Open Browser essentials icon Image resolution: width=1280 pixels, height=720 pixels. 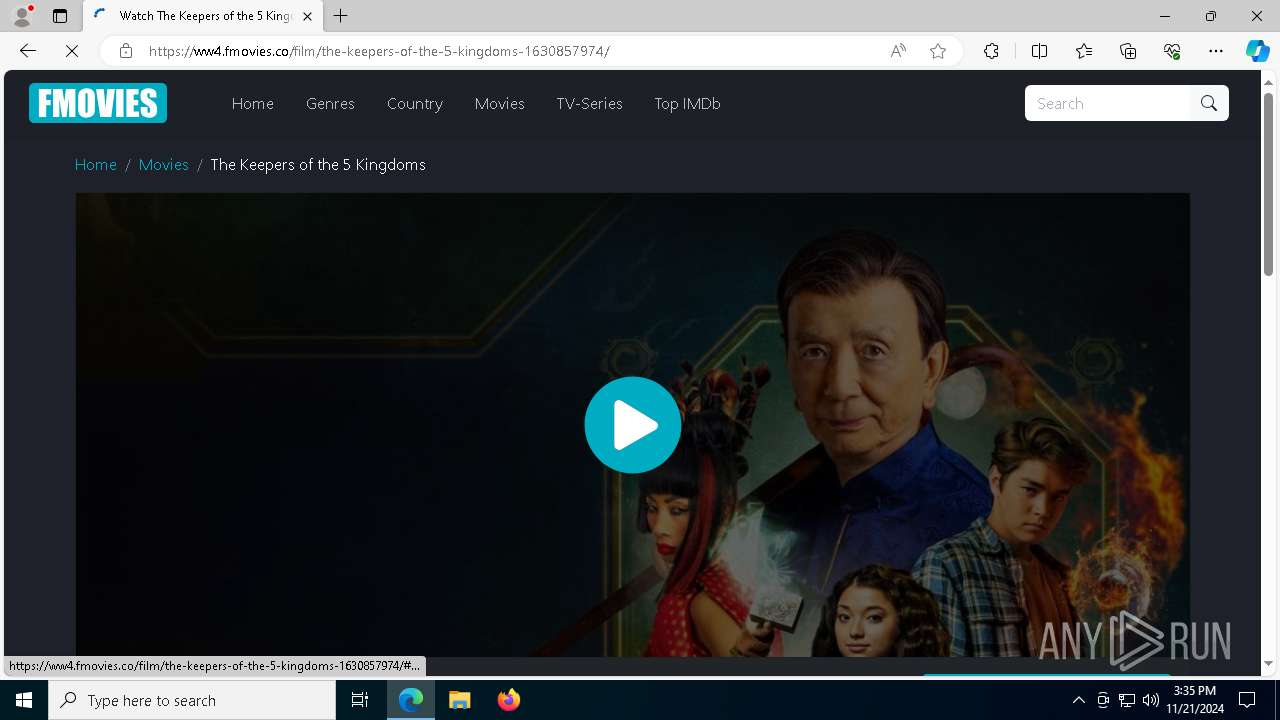coord(1172,51)
